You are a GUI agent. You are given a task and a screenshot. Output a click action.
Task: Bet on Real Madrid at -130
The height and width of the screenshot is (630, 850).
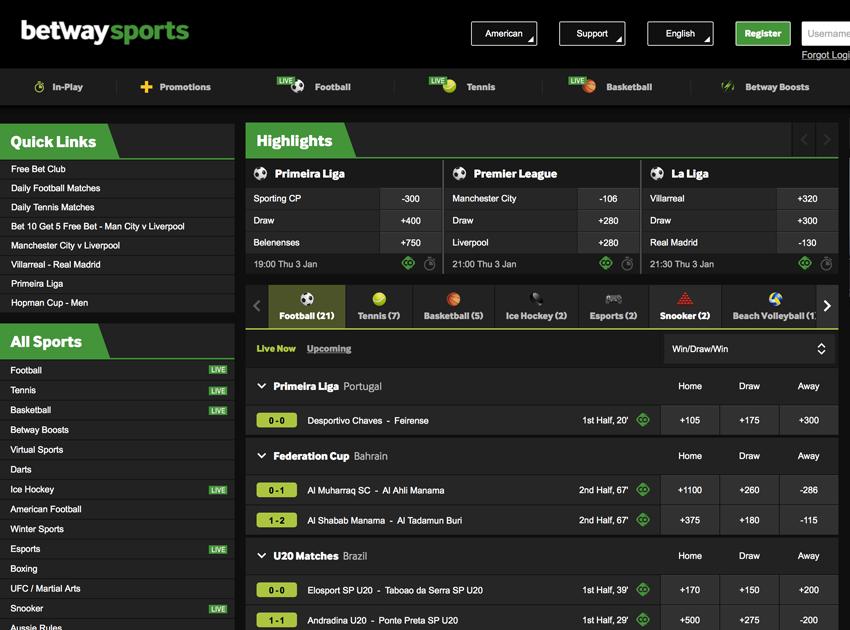[807, 242]
